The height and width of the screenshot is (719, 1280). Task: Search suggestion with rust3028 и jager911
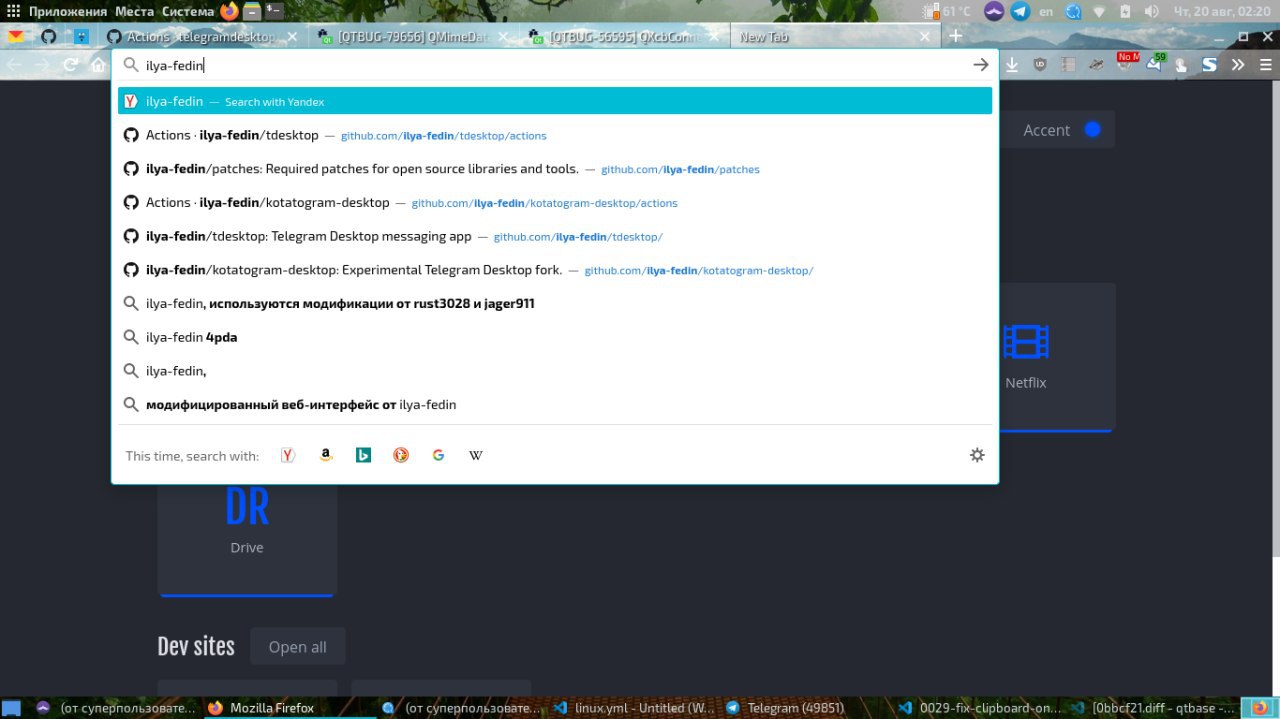tap(555, 303)
